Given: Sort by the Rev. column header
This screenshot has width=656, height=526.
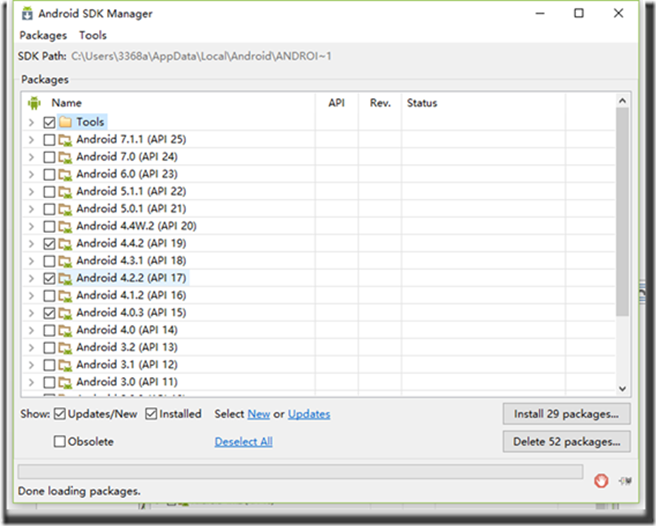Looking at the screenshot, I should point(380,103).
